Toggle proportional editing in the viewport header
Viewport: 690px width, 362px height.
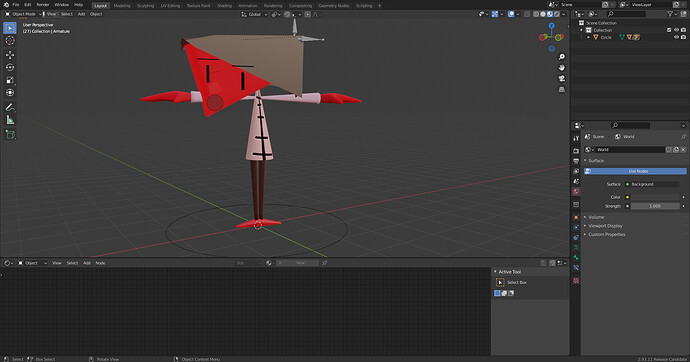308,15
